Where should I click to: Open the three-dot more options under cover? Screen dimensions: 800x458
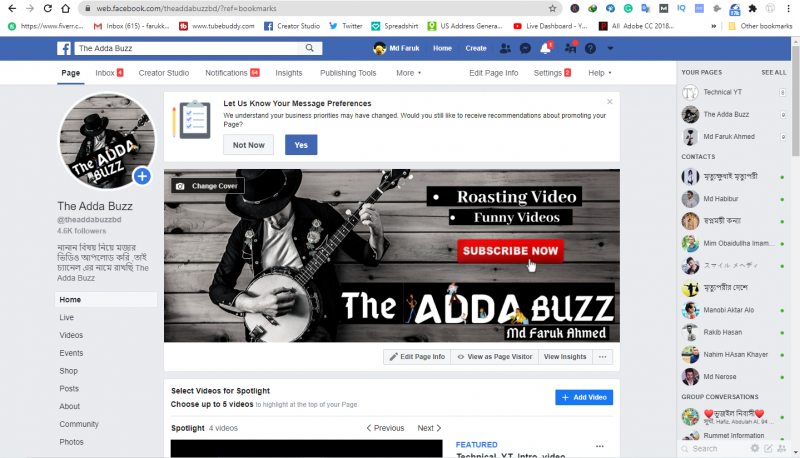point(603,357)
